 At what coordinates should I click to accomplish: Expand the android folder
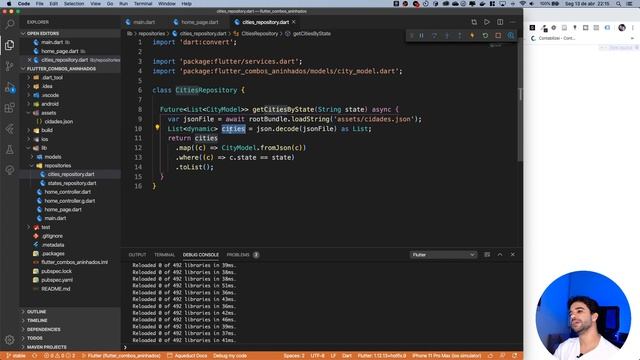tap(50, 104)
